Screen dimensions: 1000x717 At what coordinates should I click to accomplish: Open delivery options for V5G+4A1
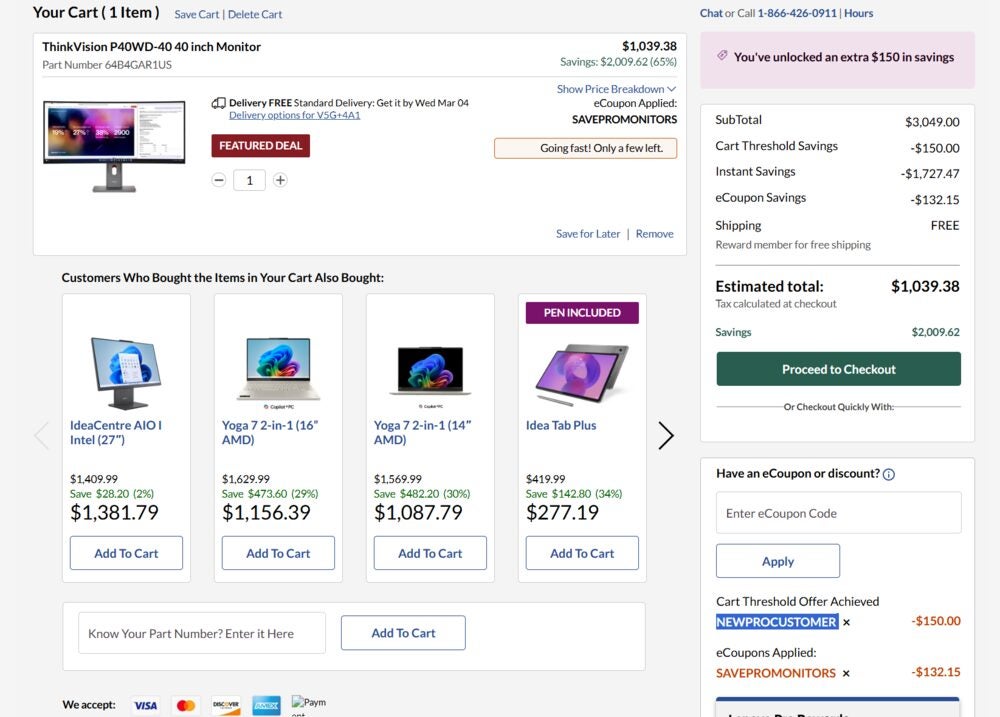coord(294,115)
